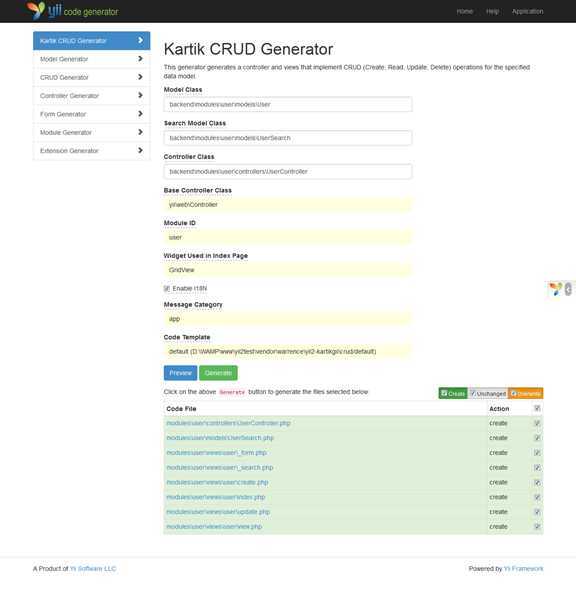Open UserSearch.php code file link
This screenshot has height=591, width=576.
pyautogui.click(x=220, y=438)
